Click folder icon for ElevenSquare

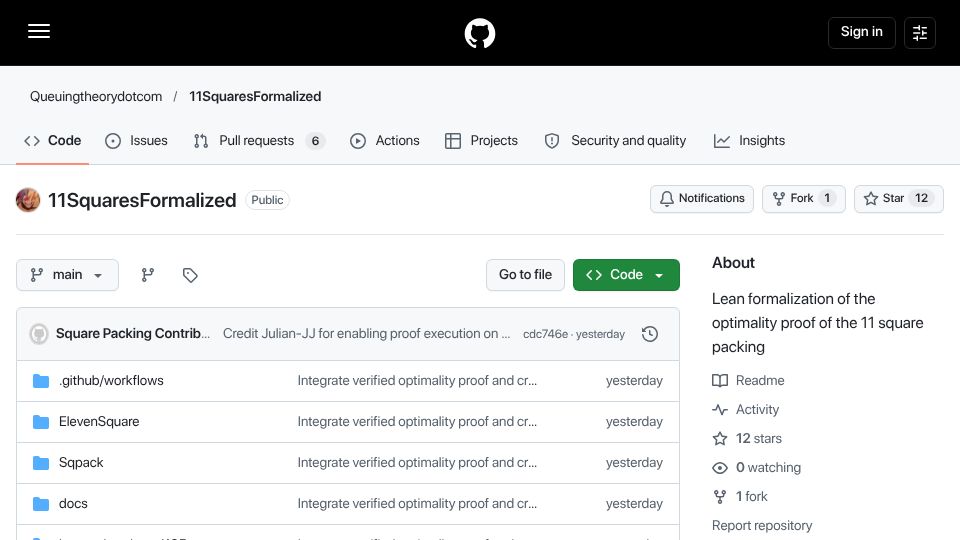41,422
